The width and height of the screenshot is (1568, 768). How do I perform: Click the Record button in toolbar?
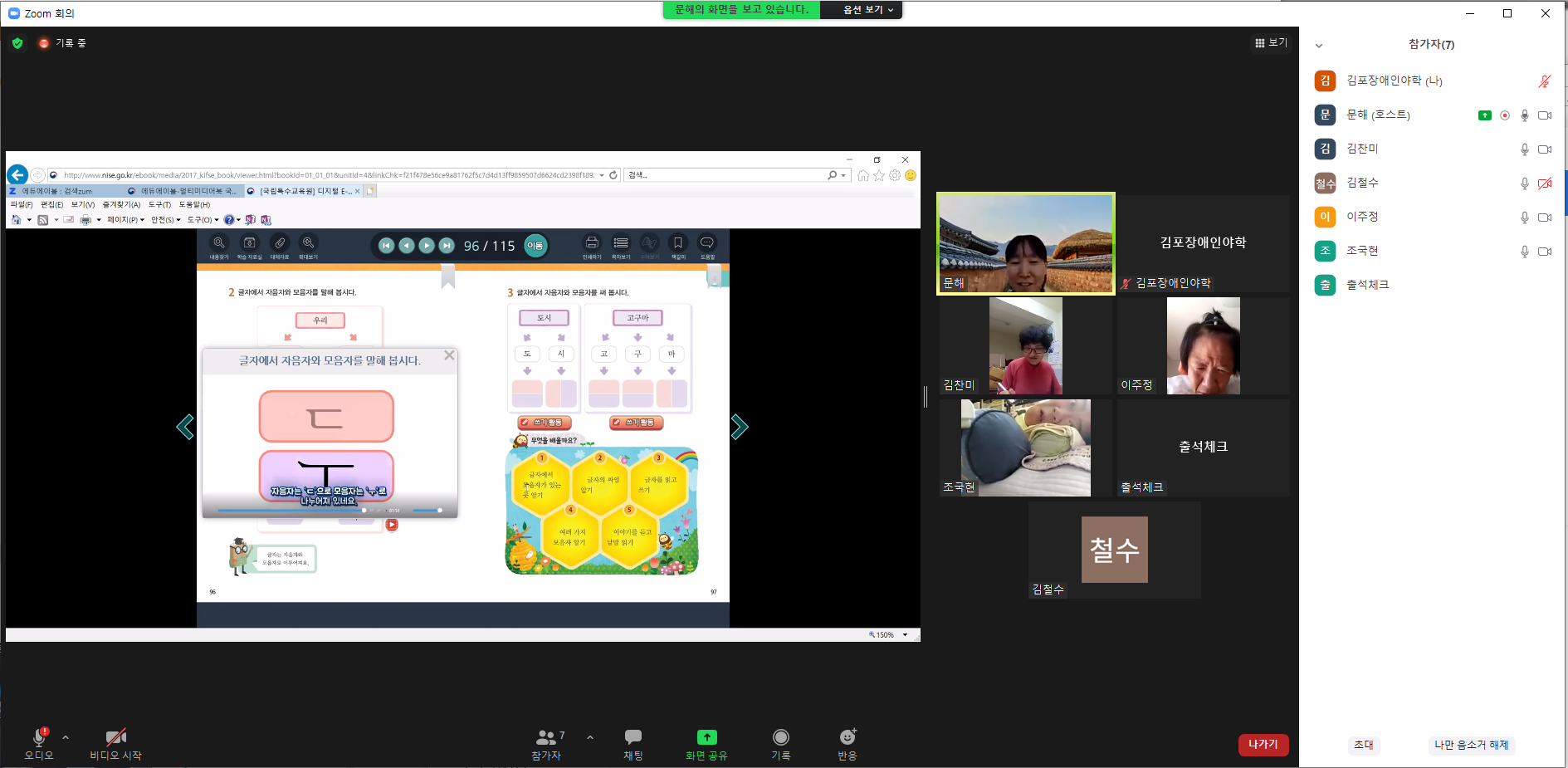(780, 744)
